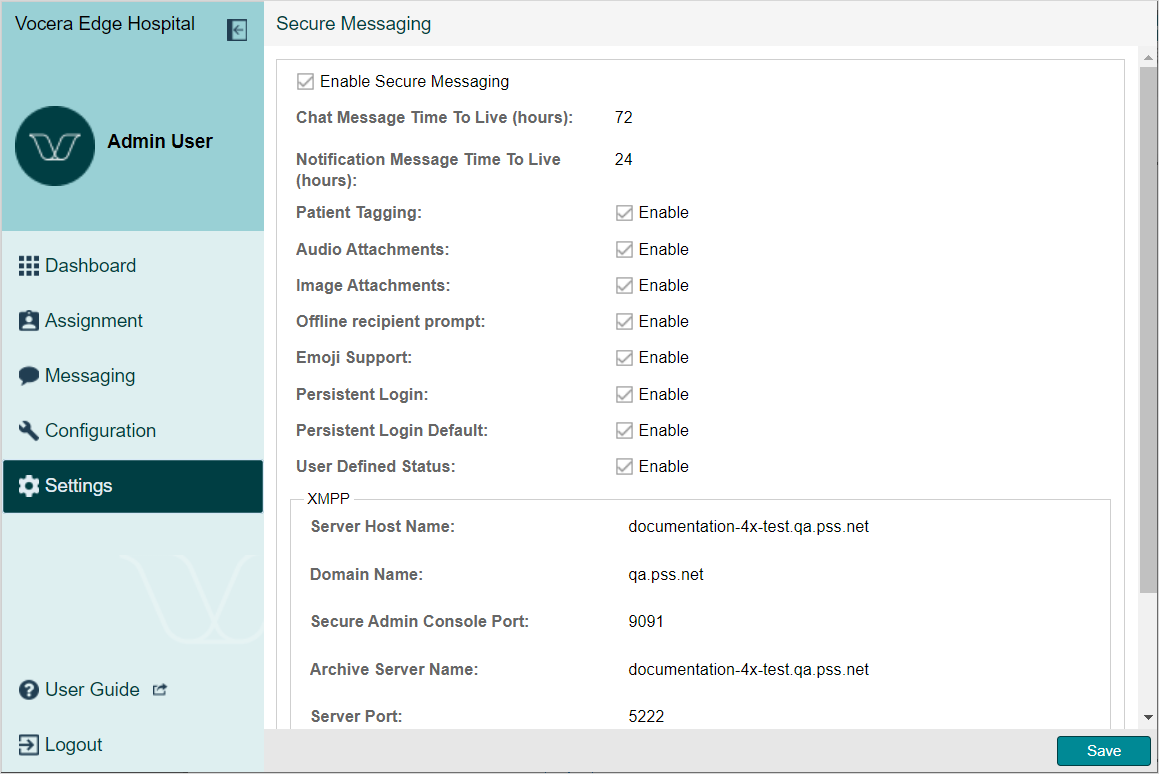The image size is (1159, 774).
Task: Click the Settings gear icon
Action: pos(29,486)
